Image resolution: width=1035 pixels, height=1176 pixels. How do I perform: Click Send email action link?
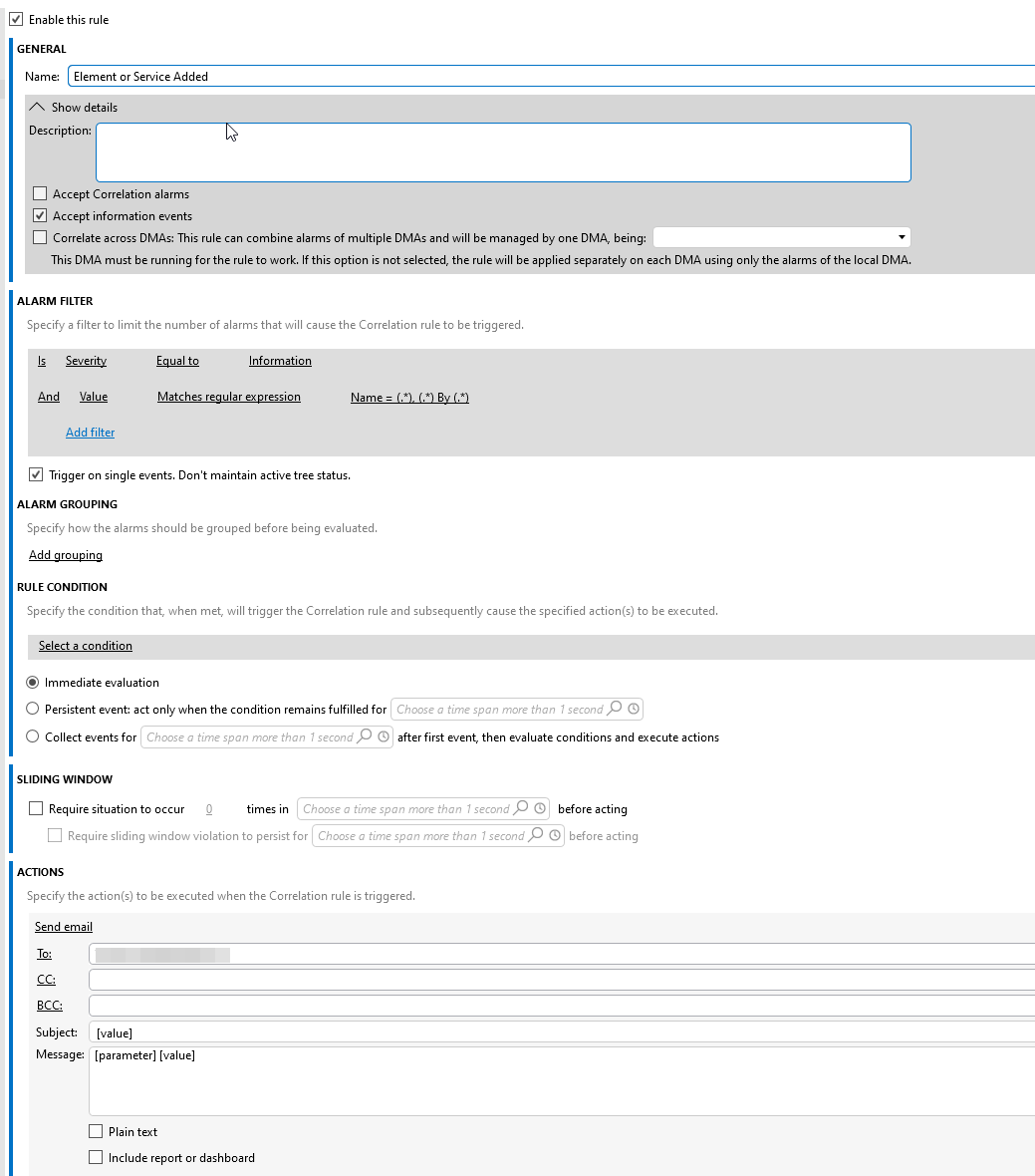click(x=64, y=926)
